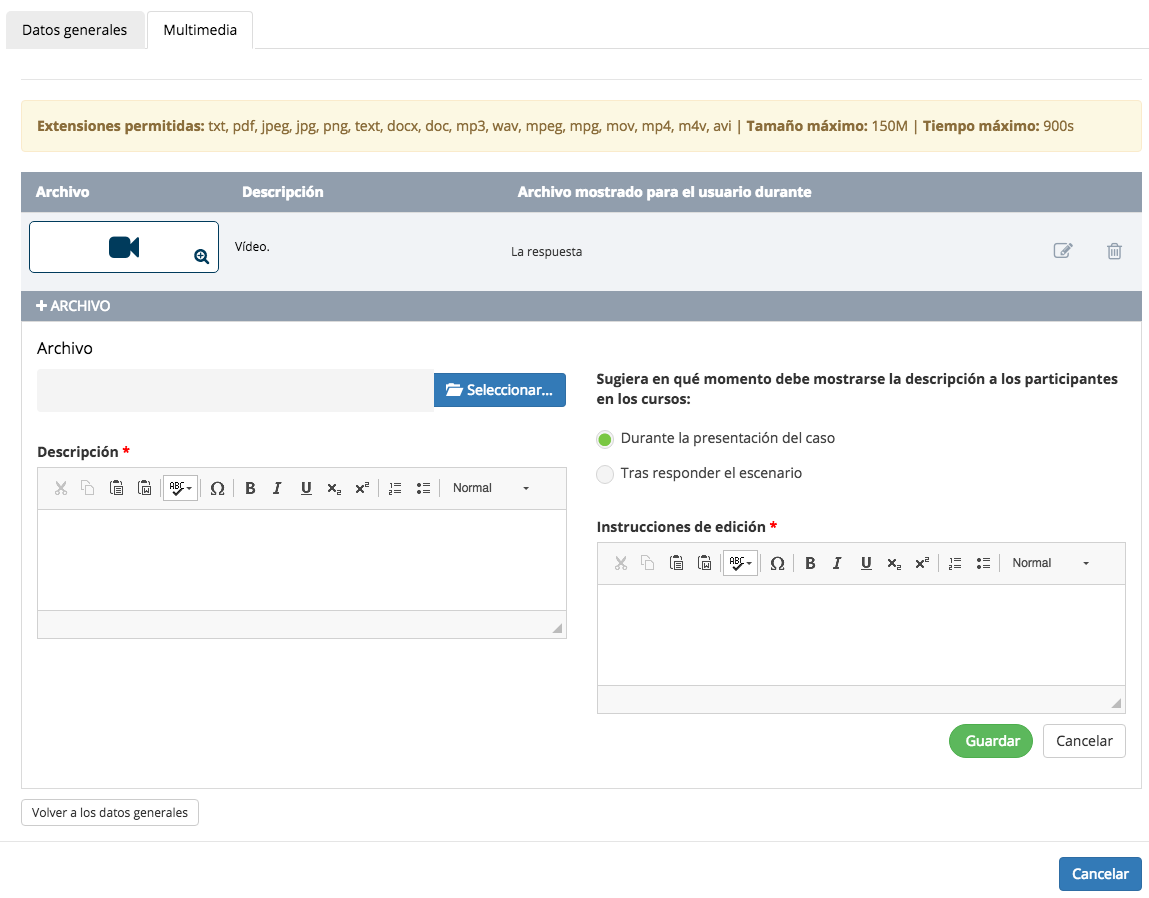1149x898 pixels.
Task: Open the Multimedia tab
Action: coord(200,30)
